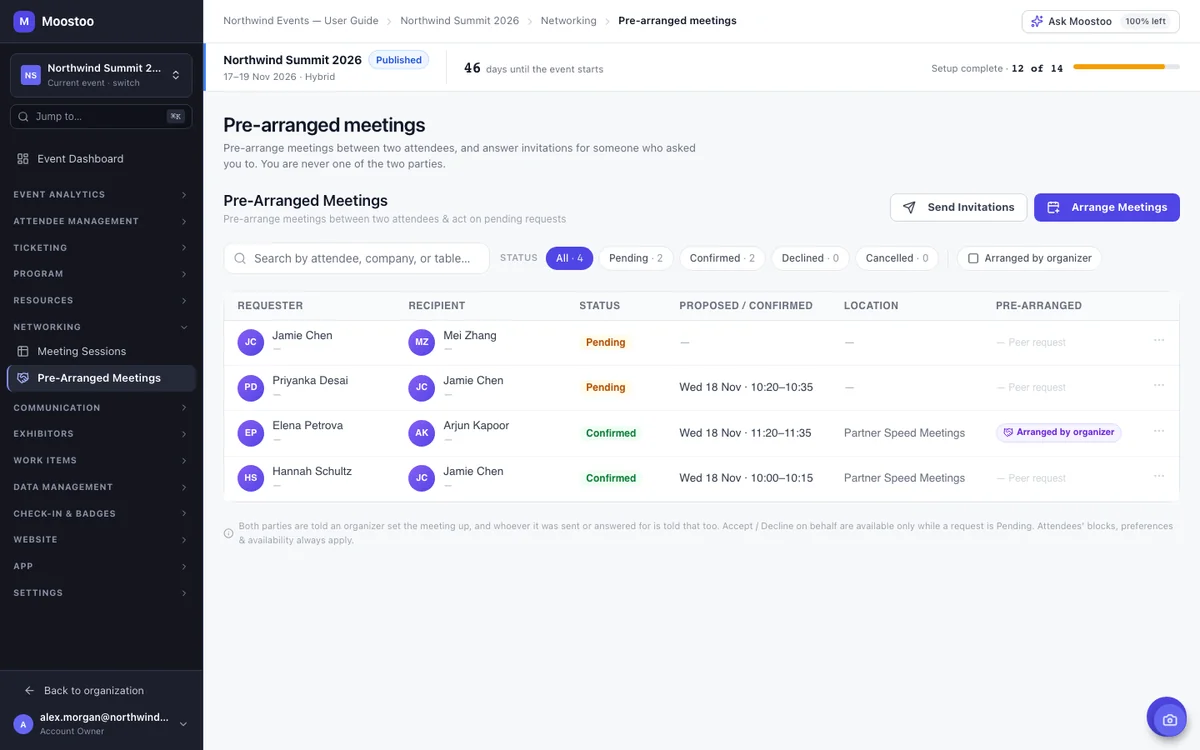Open row actions for Jamie Chen to Mei Zhang

[x=1159, y=340]
